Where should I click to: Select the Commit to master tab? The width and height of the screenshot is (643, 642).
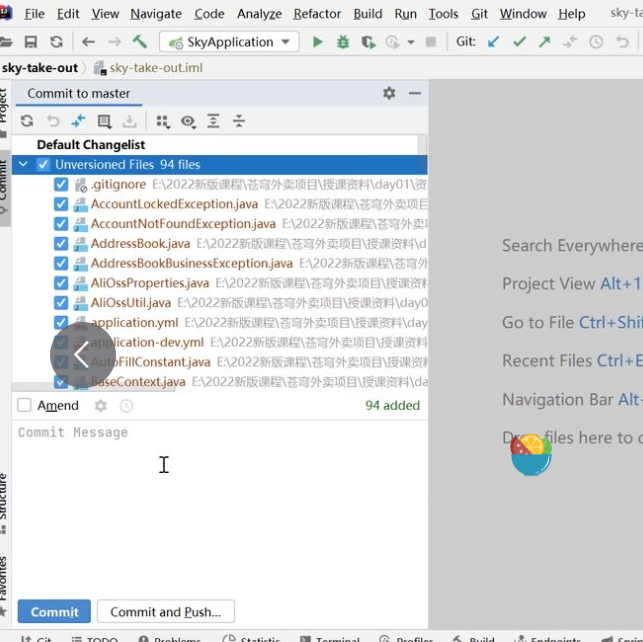[78, 93]
